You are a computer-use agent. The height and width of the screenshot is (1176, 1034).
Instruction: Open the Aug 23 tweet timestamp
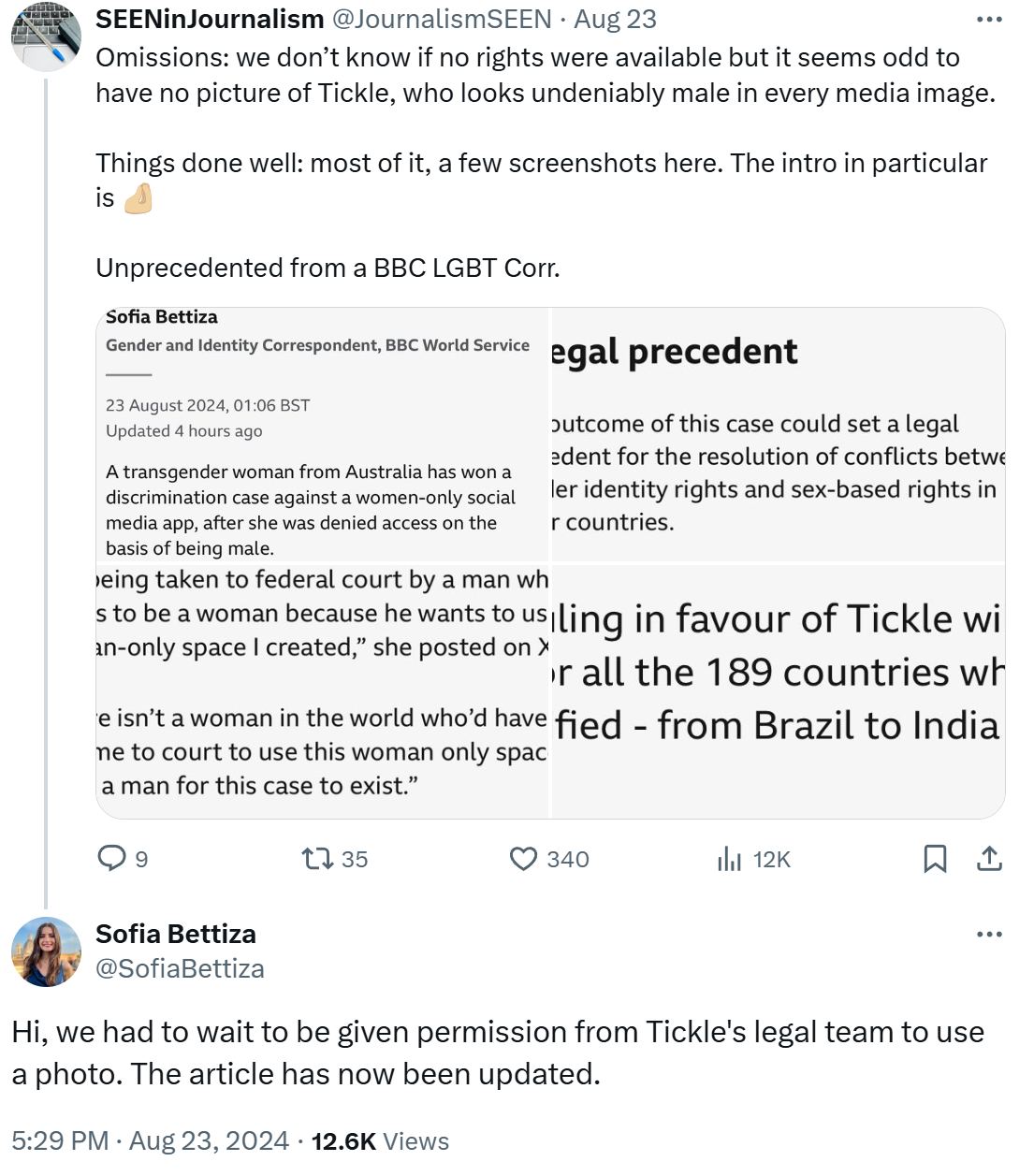[615, 19]
